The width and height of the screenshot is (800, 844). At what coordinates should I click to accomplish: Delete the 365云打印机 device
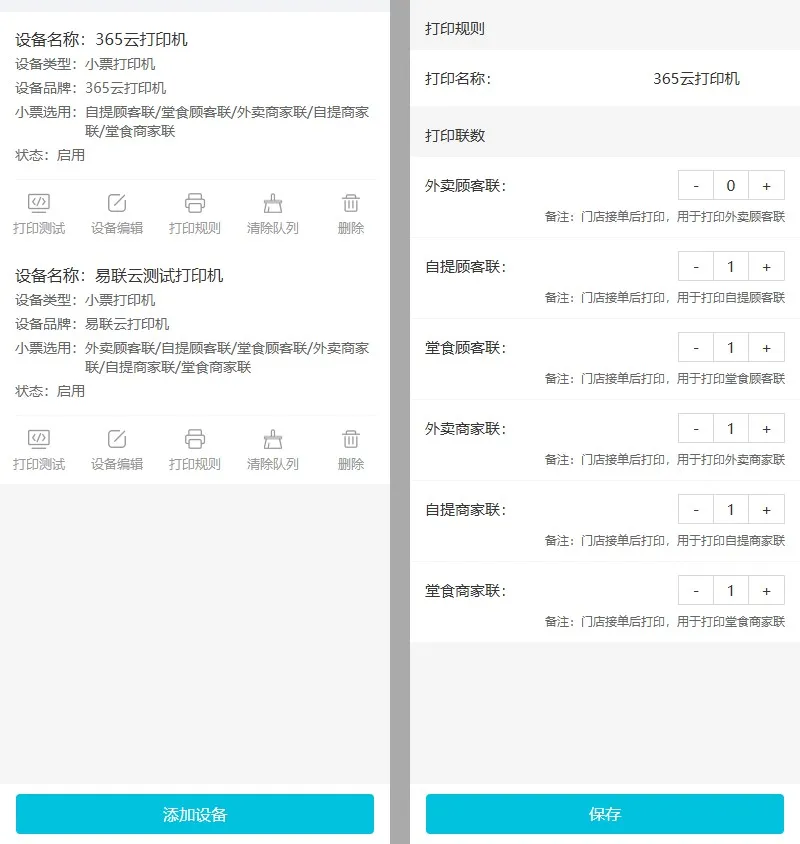click(x=350, y=214)
